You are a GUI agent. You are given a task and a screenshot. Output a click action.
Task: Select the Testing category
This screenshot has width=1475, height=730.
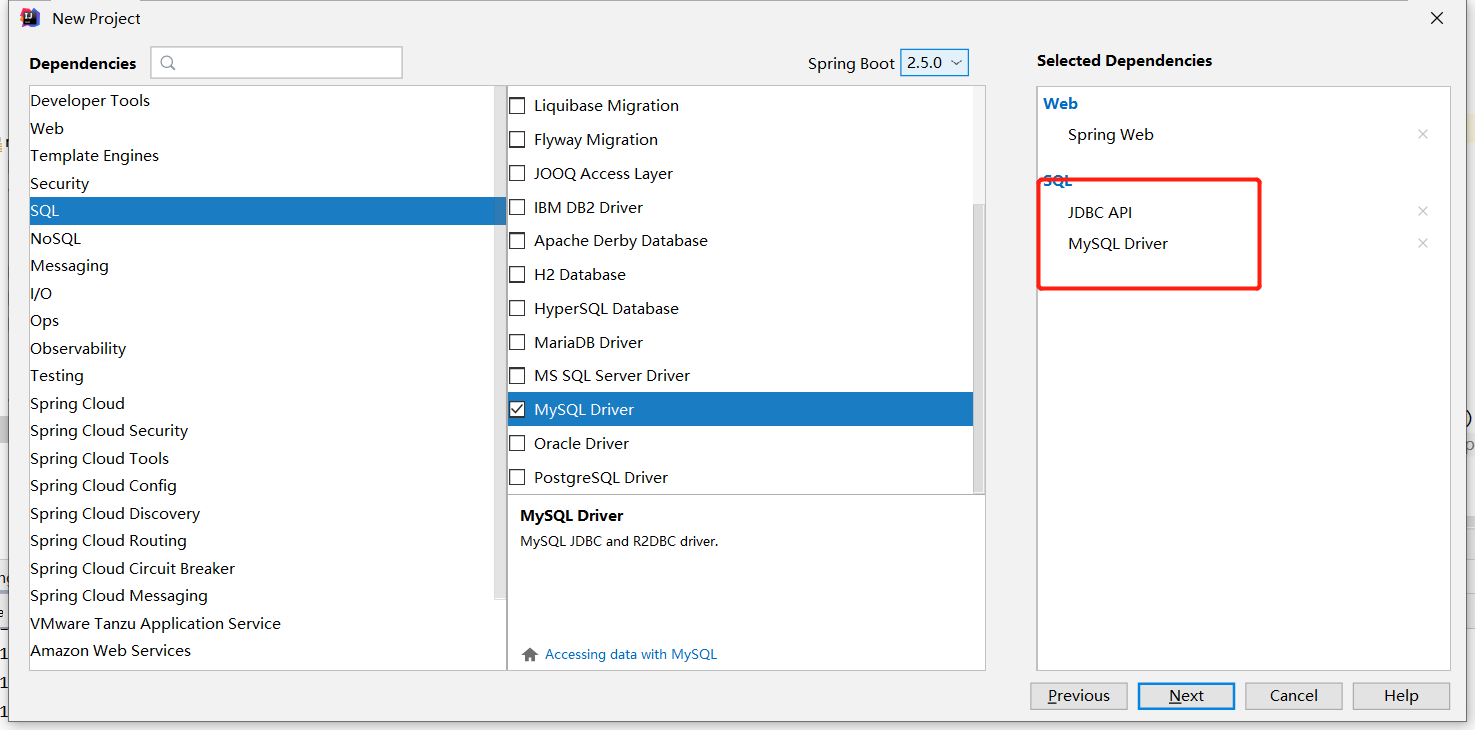click(x=262, y=376)
